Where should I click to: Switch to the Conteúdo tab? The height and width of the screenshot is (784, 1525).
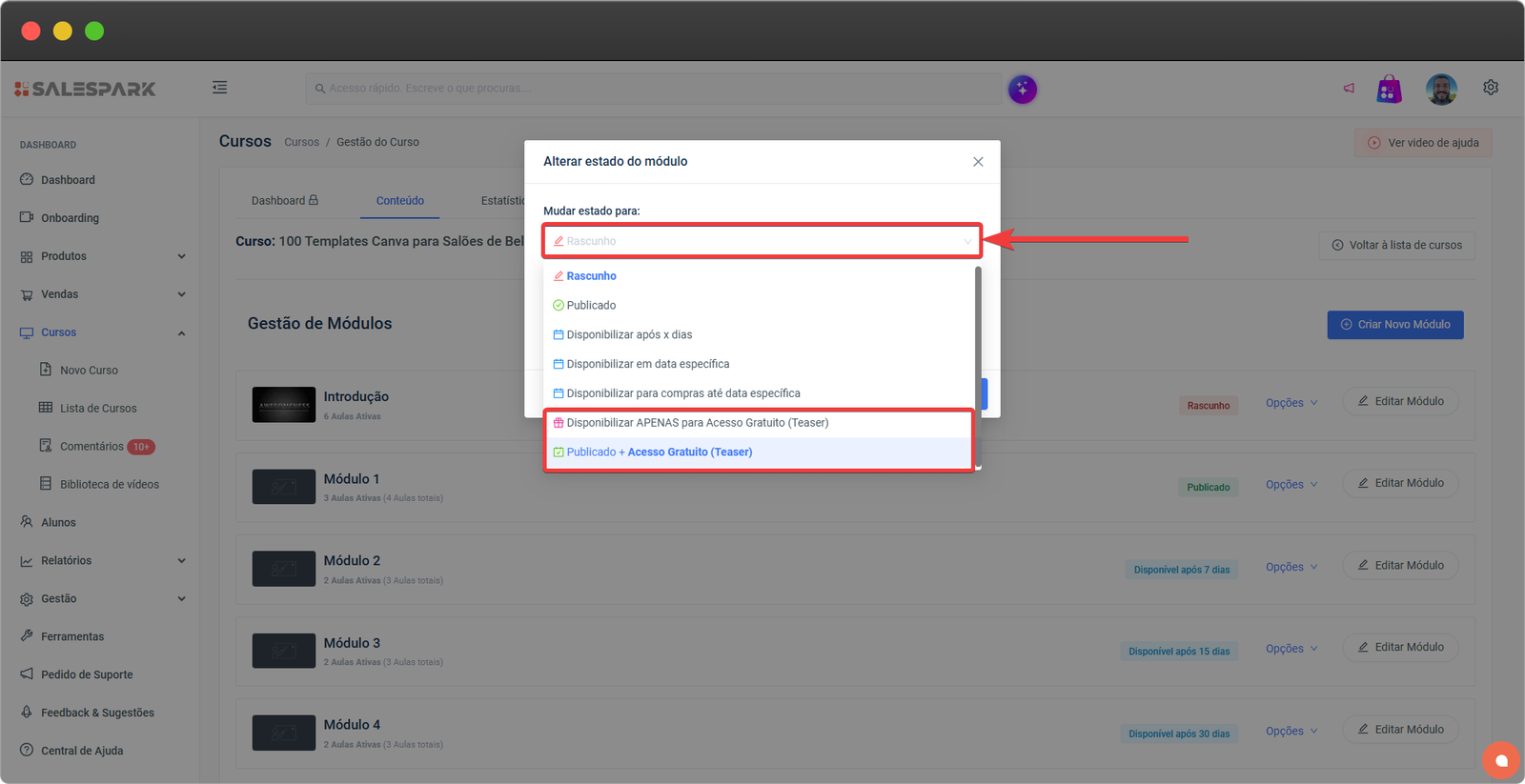click(399, 201)
